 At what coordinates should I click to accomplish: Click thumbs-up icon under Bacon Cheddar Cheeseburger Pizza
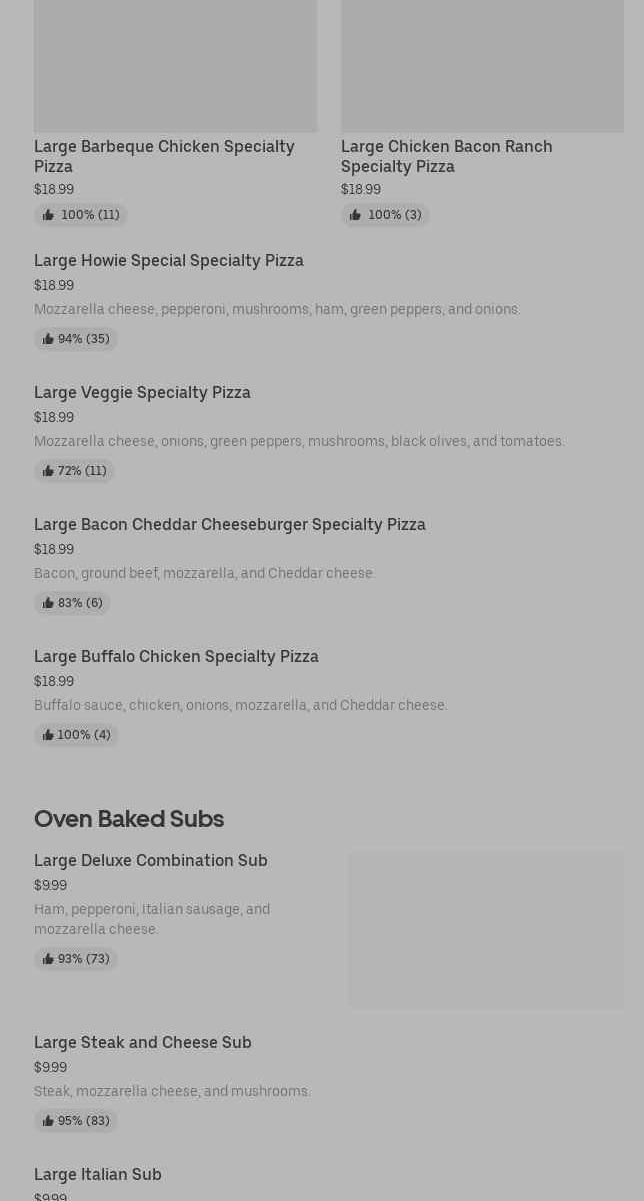(x=48, y=603)
